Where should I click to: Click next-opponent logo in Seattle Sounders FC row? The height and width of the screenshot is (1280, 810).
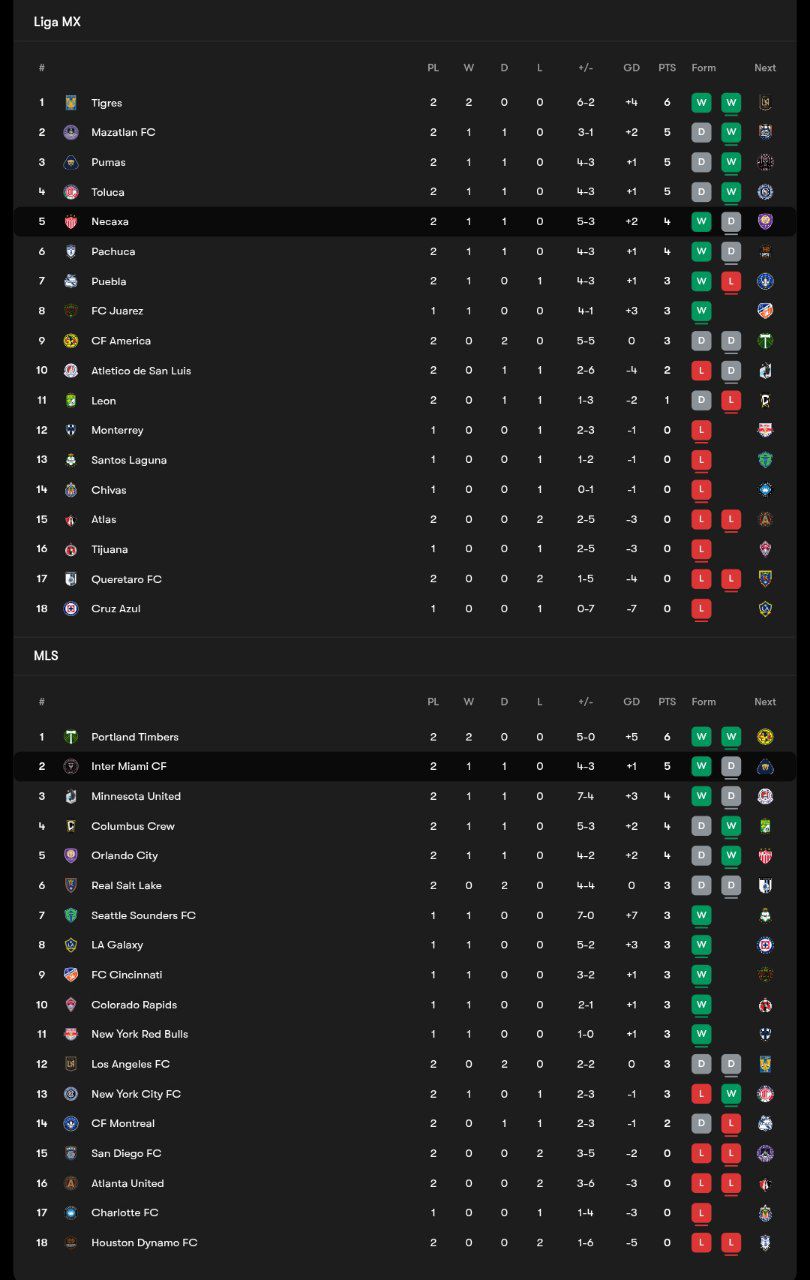click(x=765, y=915)
